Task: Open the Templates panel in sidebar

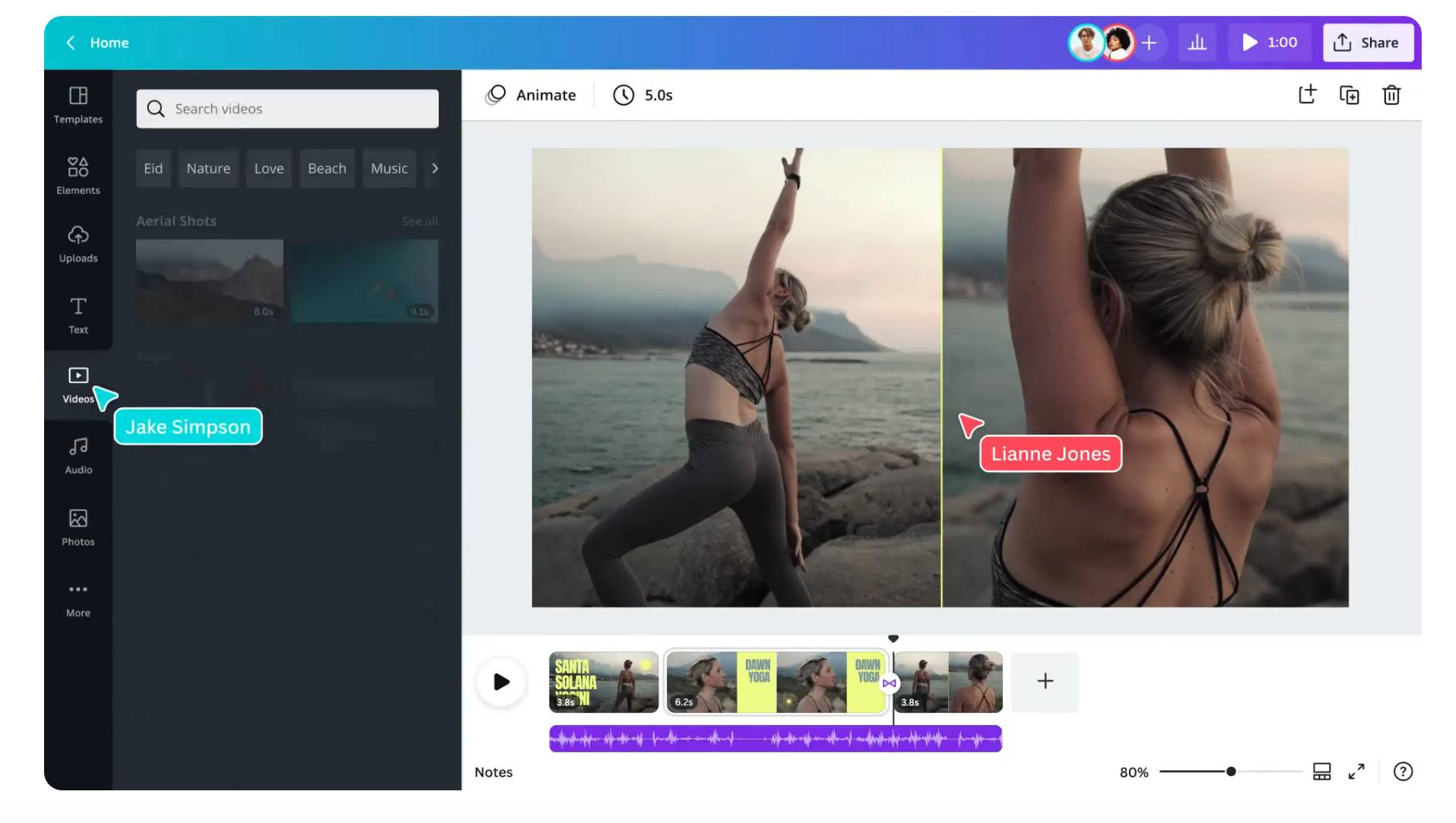Action: (78, 104)
